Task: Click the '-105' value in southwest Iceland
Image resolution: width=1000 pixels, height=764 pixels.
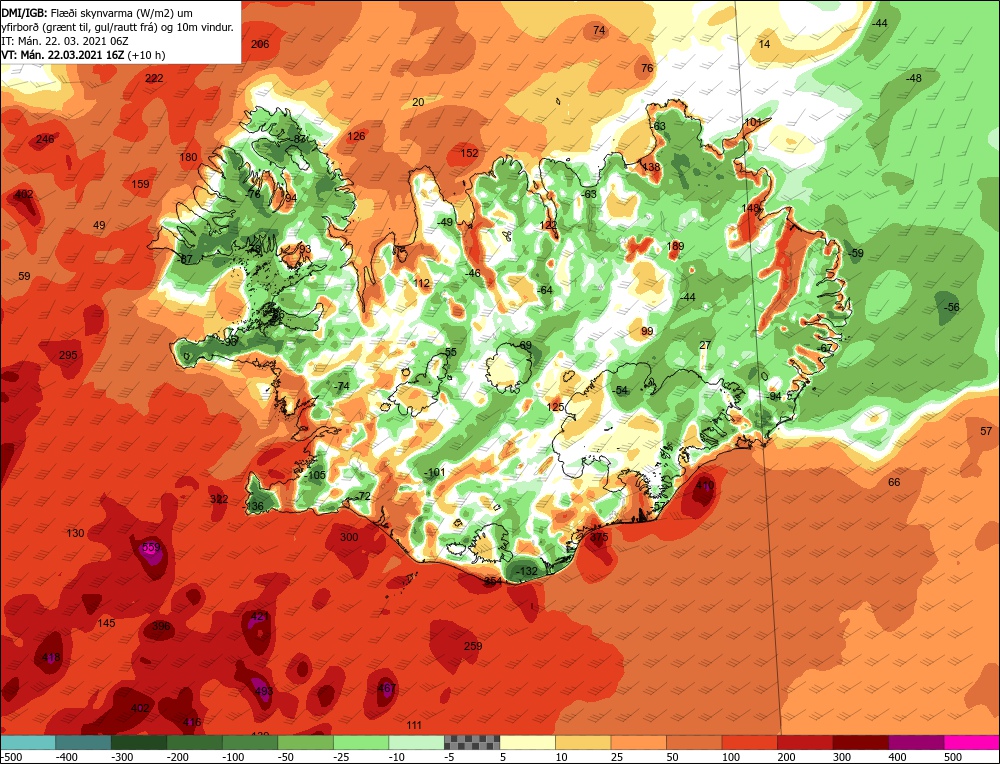Action: [315, 475]
